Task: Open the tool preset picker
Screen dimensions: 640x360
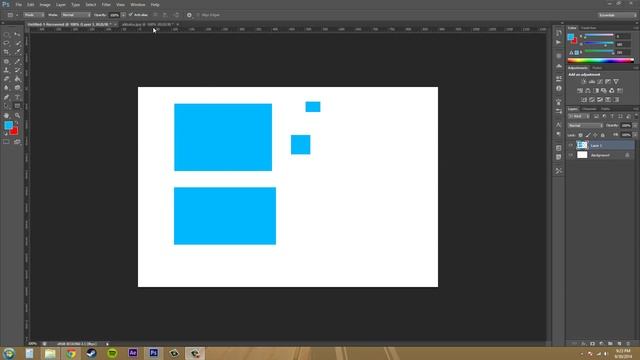Action: 12,15
